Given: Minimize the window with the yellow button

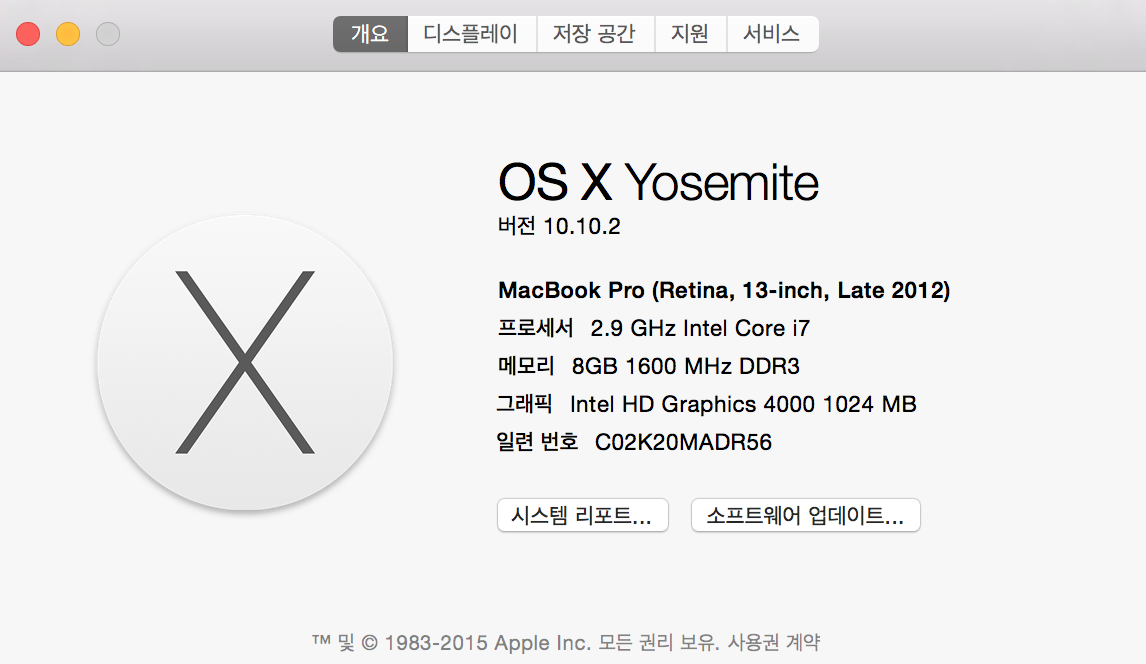Looking at the screenshot, I should [x=68, y=34].
